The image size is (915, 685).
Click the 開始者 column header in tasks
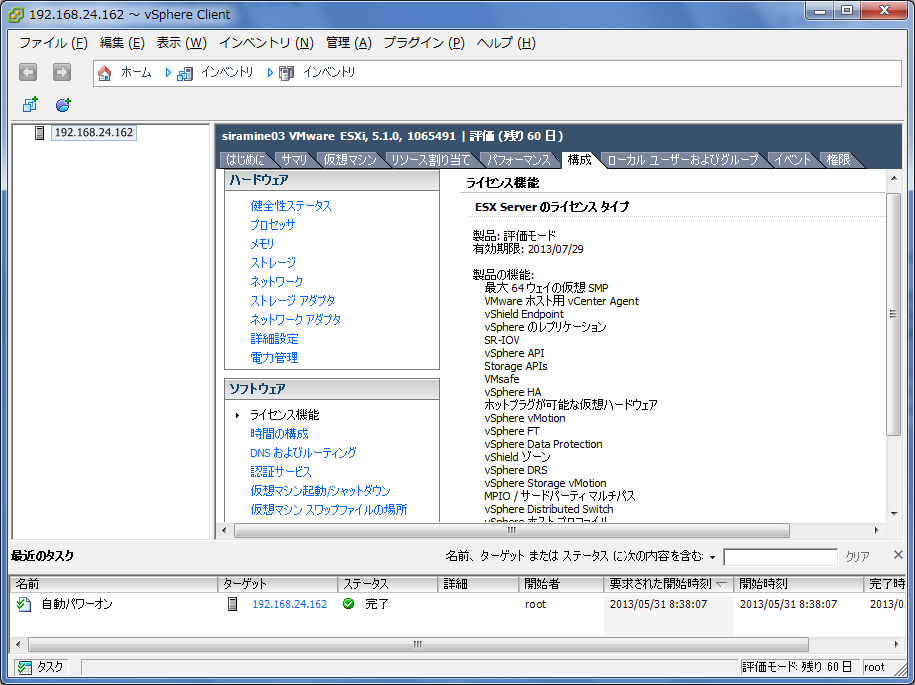[x=561, y=583]
